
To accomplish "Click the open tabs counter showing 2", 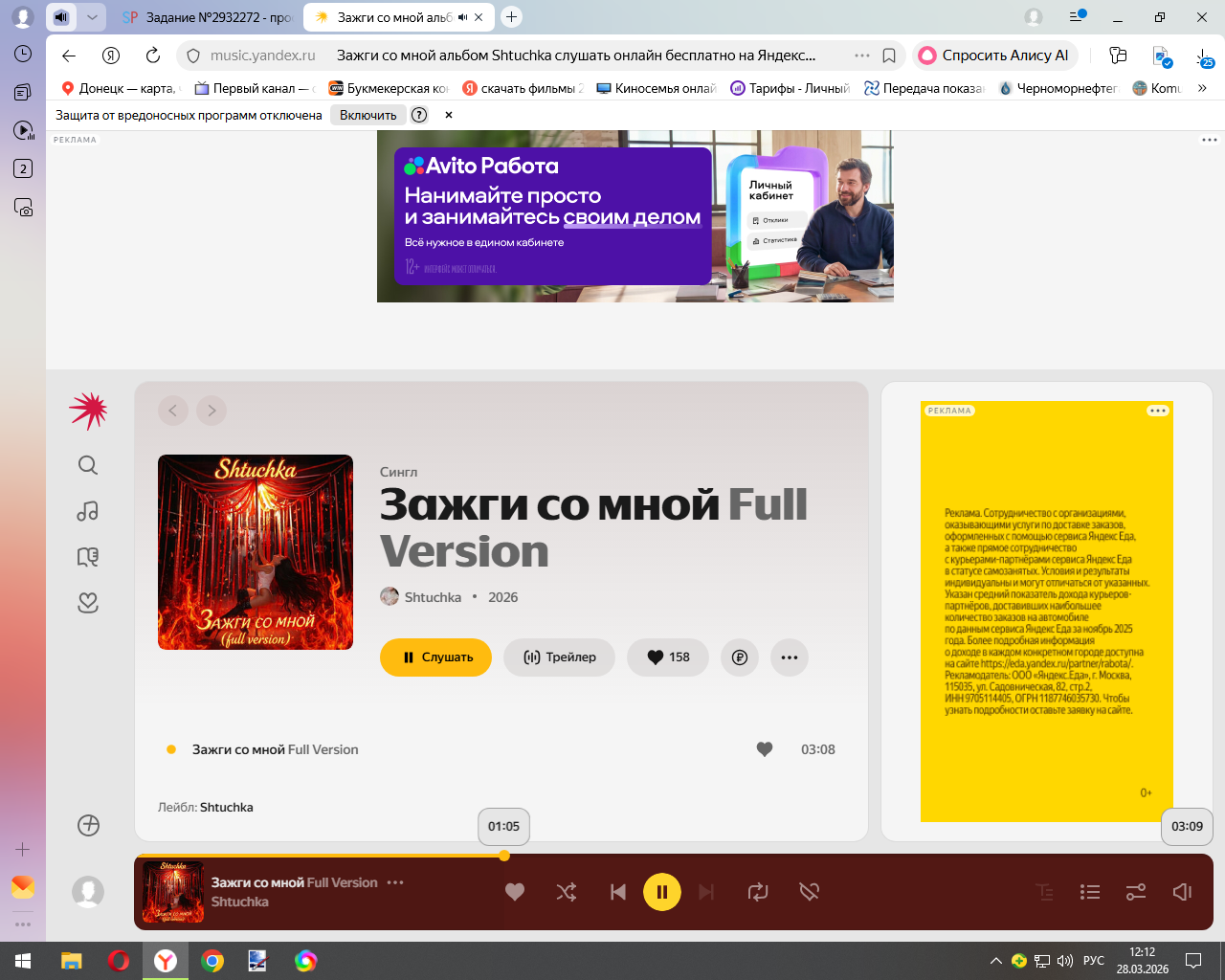I will coord(23,168).
